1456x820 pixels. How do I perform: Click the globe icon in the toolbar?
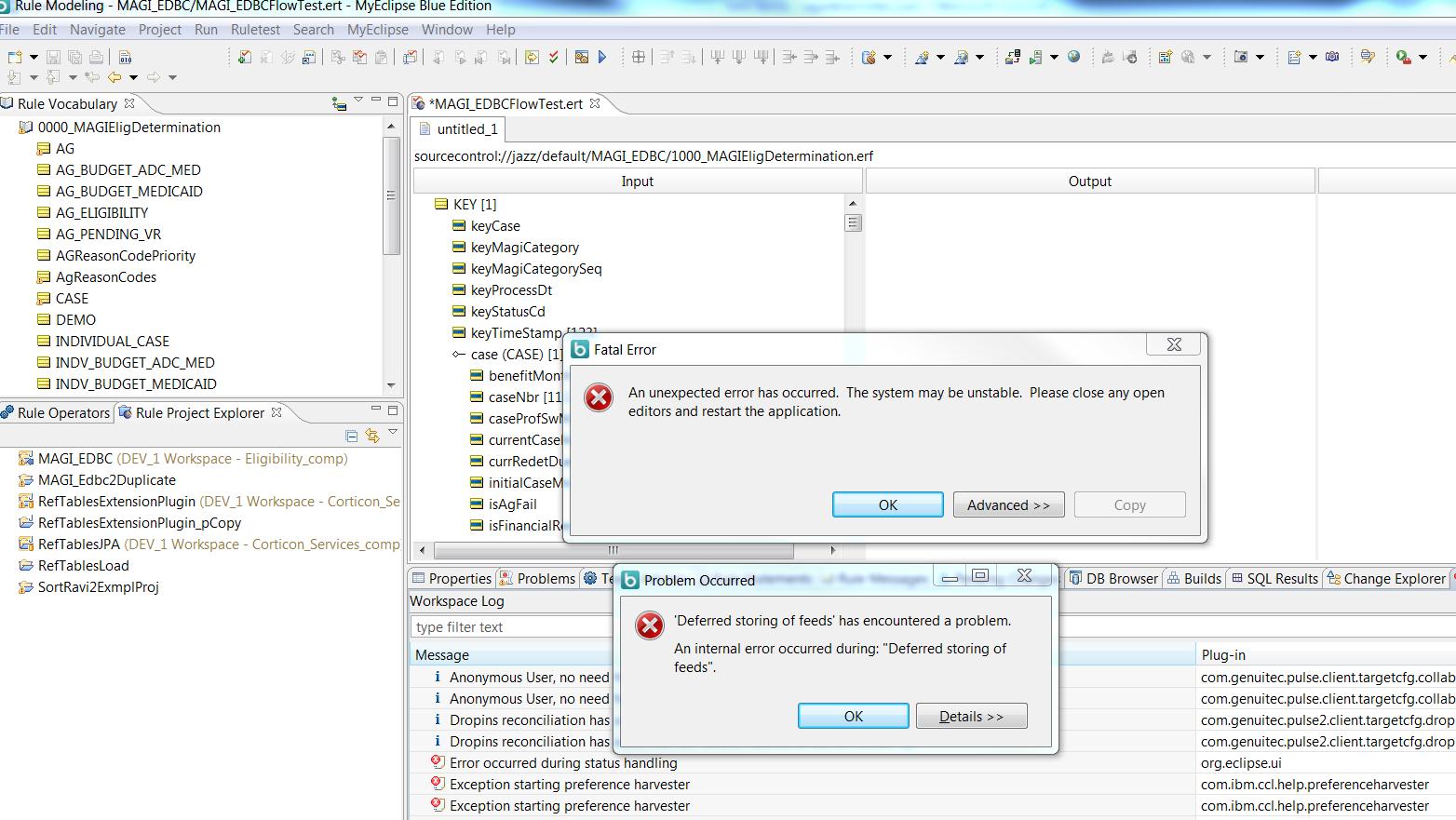[x=1073, y=58]
